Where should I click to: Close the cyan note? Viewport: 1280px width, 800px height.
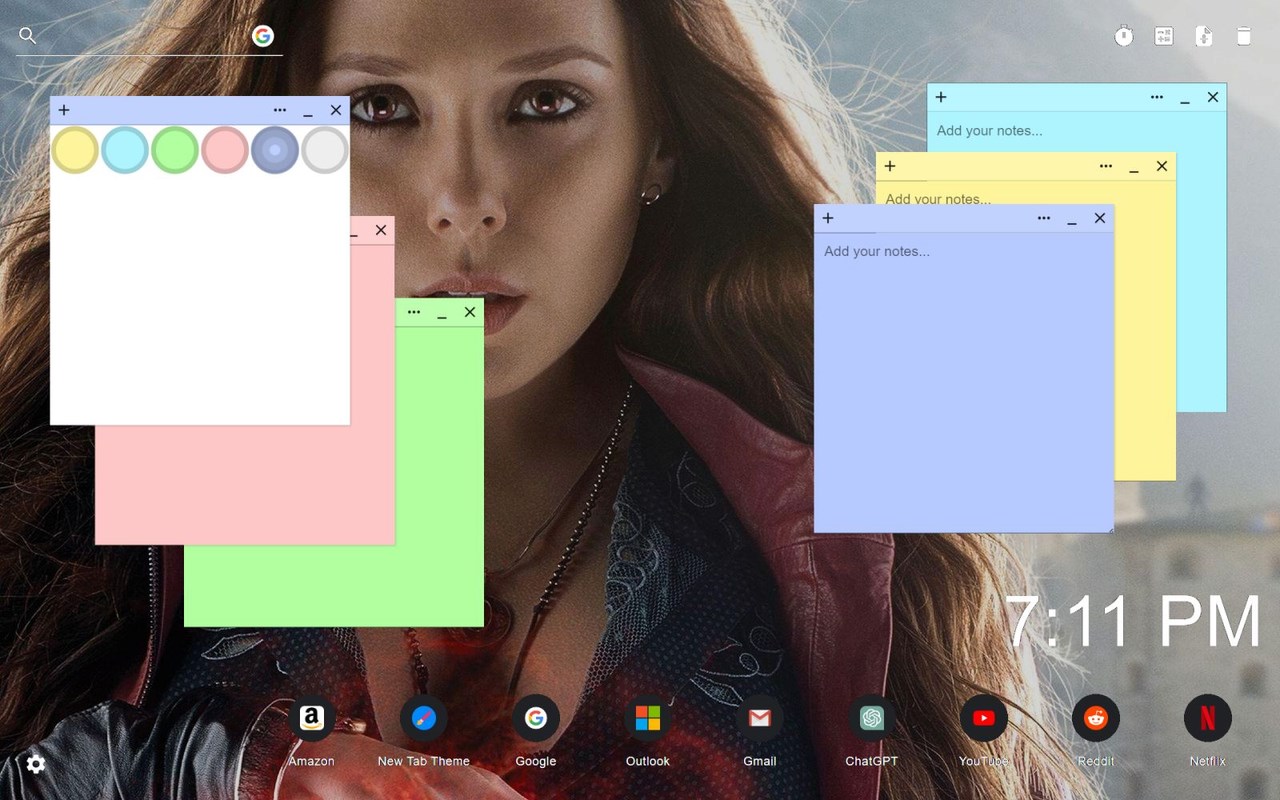[x=1213, y=97]
